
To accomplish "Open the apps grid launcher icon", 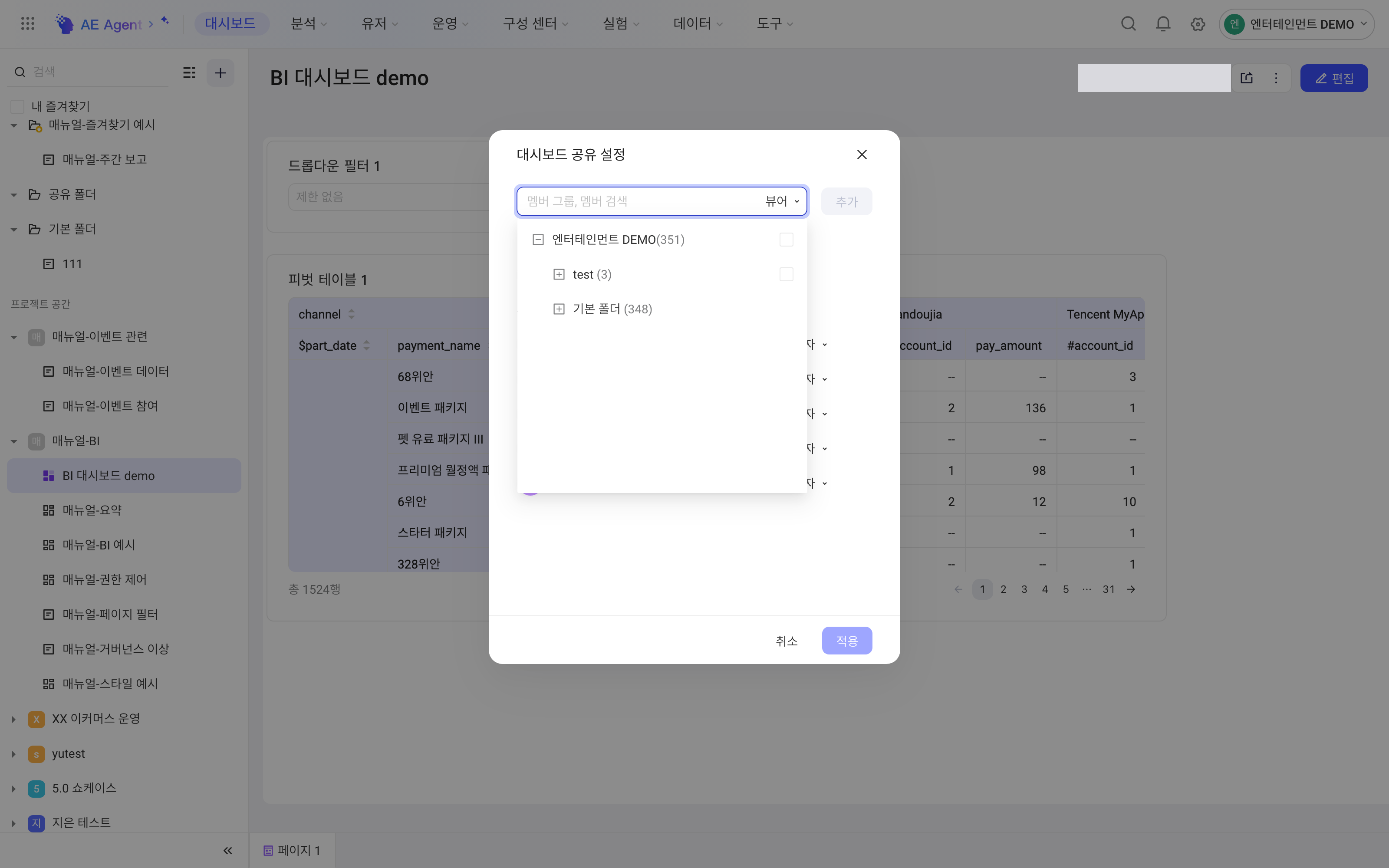I will [27, 23].
